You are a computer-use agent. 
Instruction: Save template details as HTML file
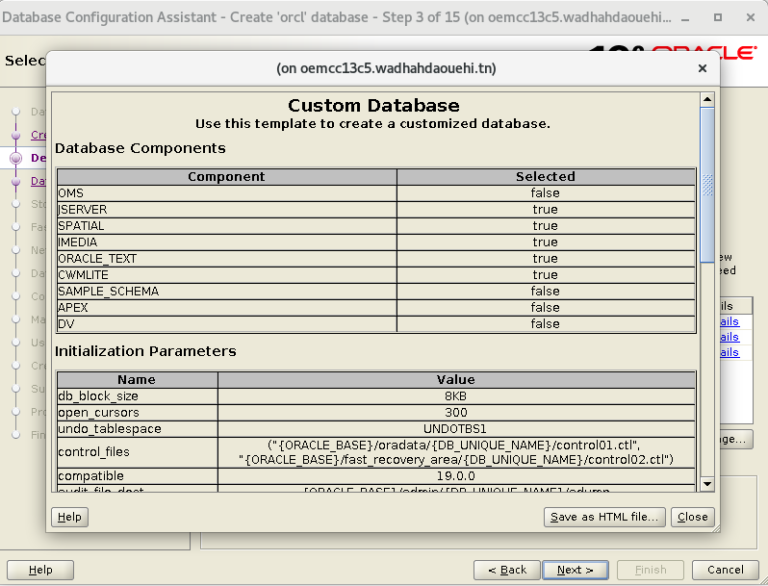pyautogui.click(x=604, y=517)
